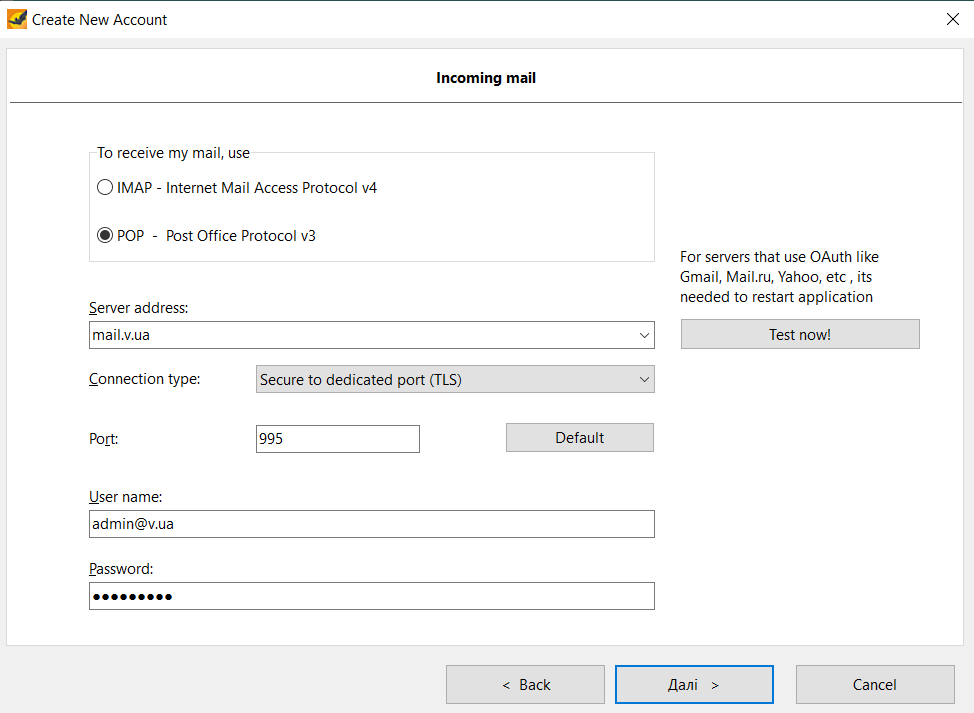Click the Connection type label
Viewport: 974px width, 713px height.
[x=145, y=379]
